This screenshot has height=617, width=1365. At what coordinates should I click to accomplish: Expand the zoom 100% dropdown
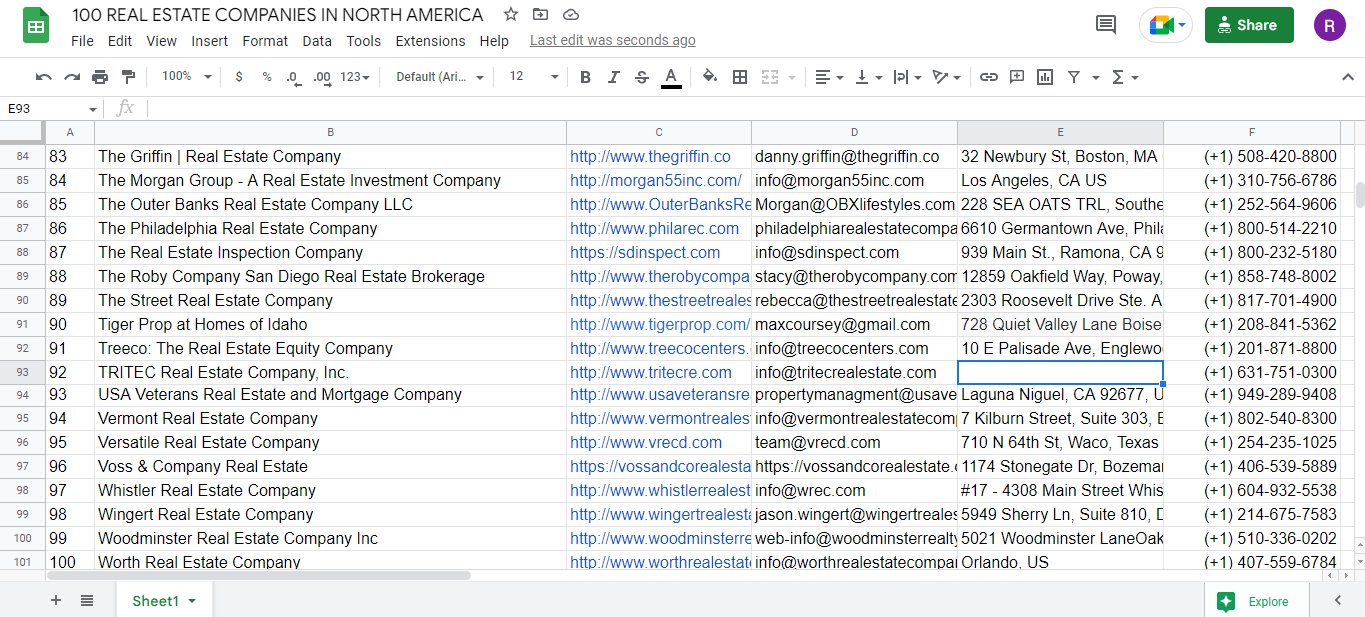coord(187,77)
